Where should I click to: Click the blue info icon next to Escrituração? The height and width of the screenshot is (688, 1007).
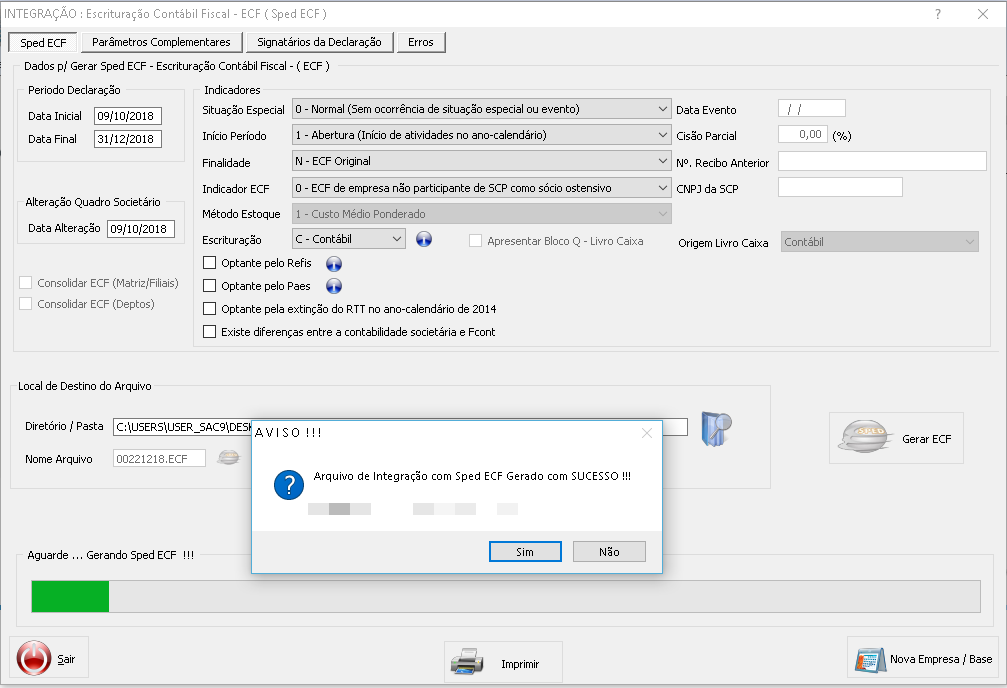coord(424,239)
